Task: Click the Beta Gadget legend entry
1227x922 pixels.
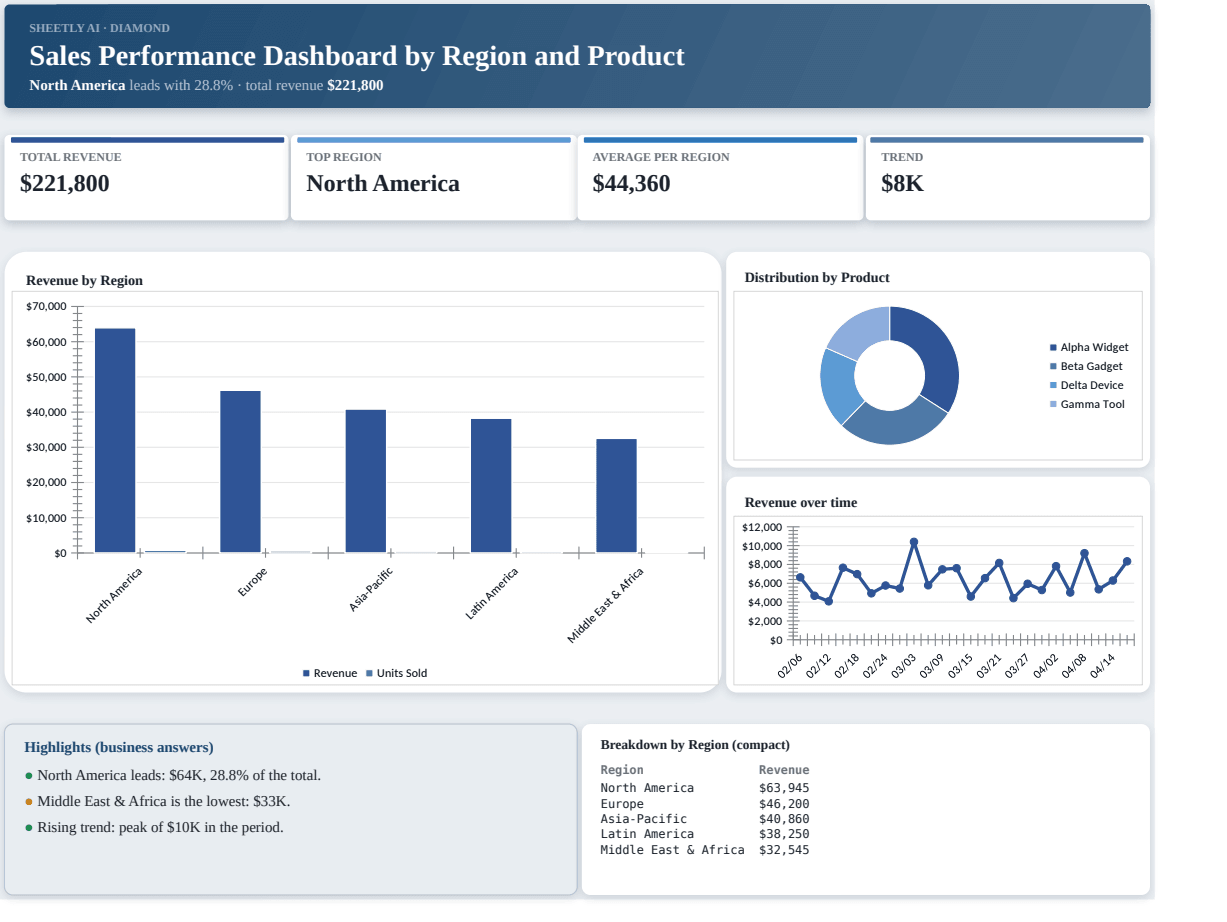Action: click(x=1085, y=366)
